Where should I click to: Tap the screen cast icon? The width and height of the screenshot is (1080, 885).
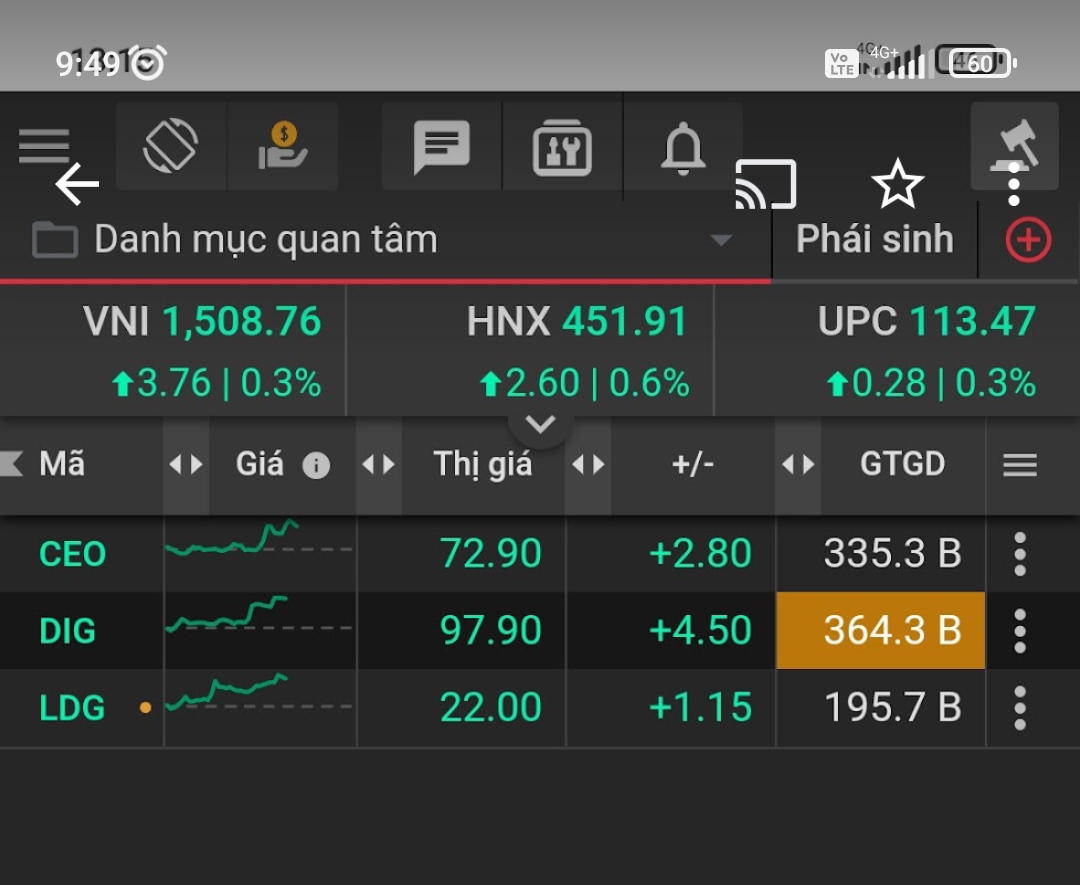click(x=765, y=185)
